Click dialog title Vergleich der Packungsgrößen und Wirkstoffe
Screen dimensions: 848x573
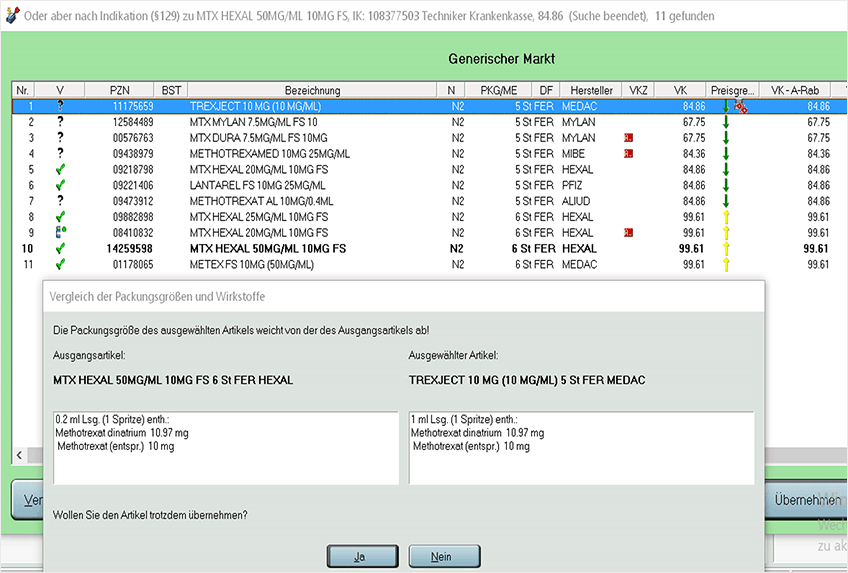pyautogui.click(x=157, y=296)
